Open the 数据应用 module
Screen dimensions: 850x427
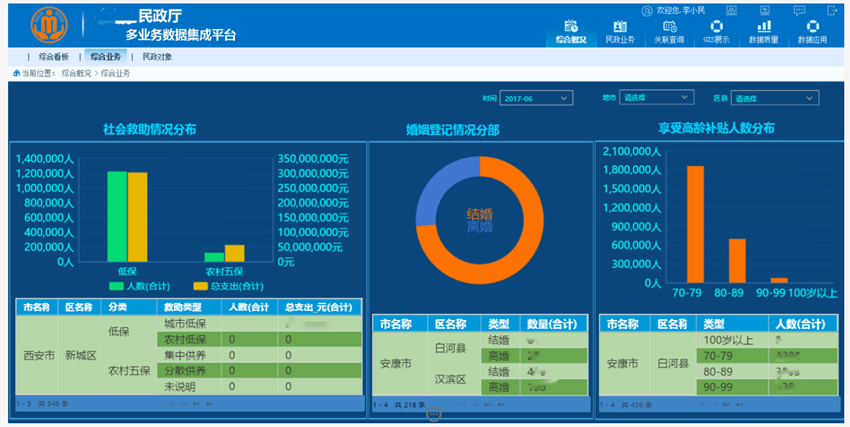(812, 30)
